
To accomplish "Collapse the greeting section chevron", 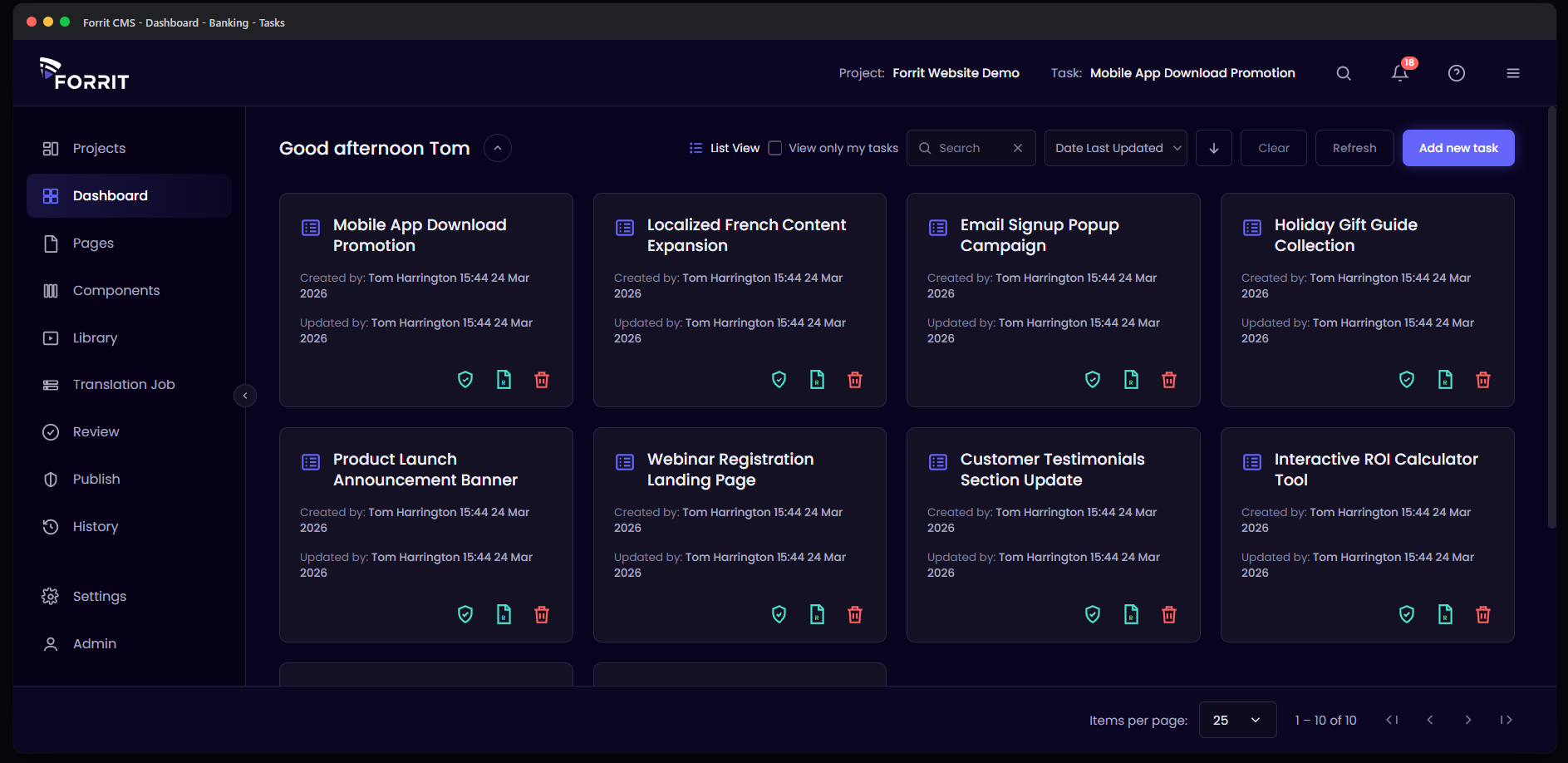I will pyautogui.click(x=498, y=148).
